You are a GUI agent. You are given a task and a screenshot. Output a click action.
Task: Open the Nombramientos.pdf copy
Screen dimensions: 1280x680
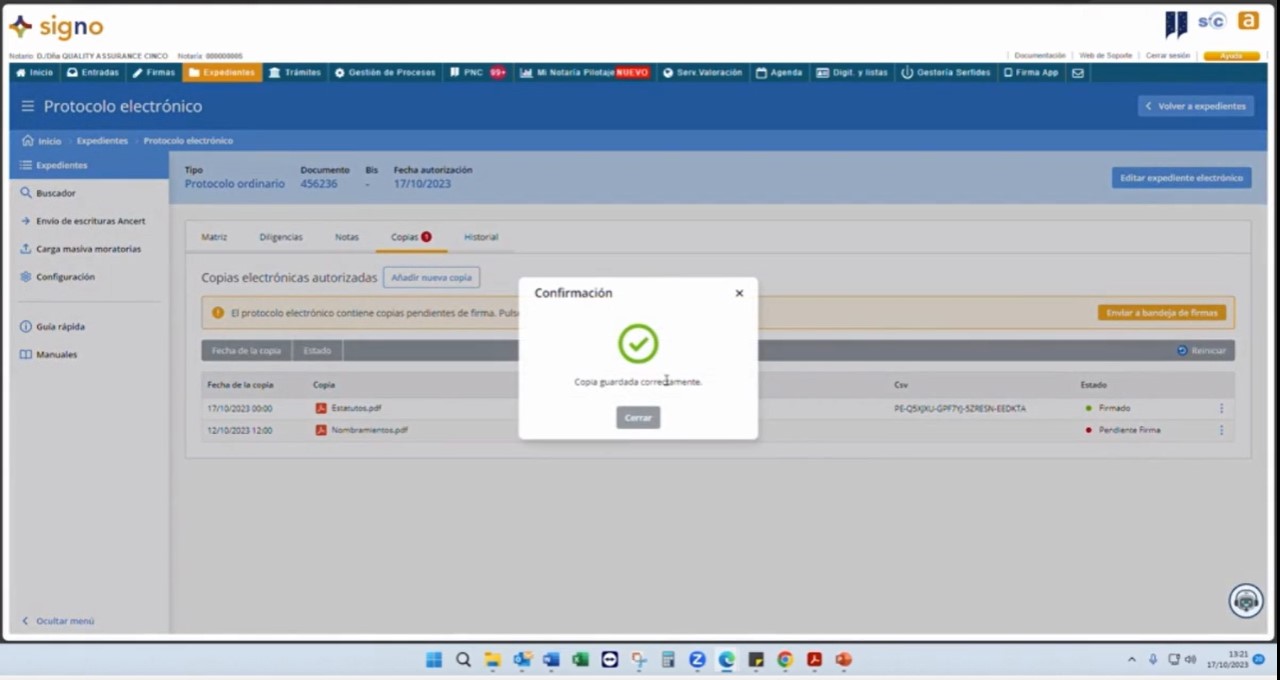pos(368,430)
